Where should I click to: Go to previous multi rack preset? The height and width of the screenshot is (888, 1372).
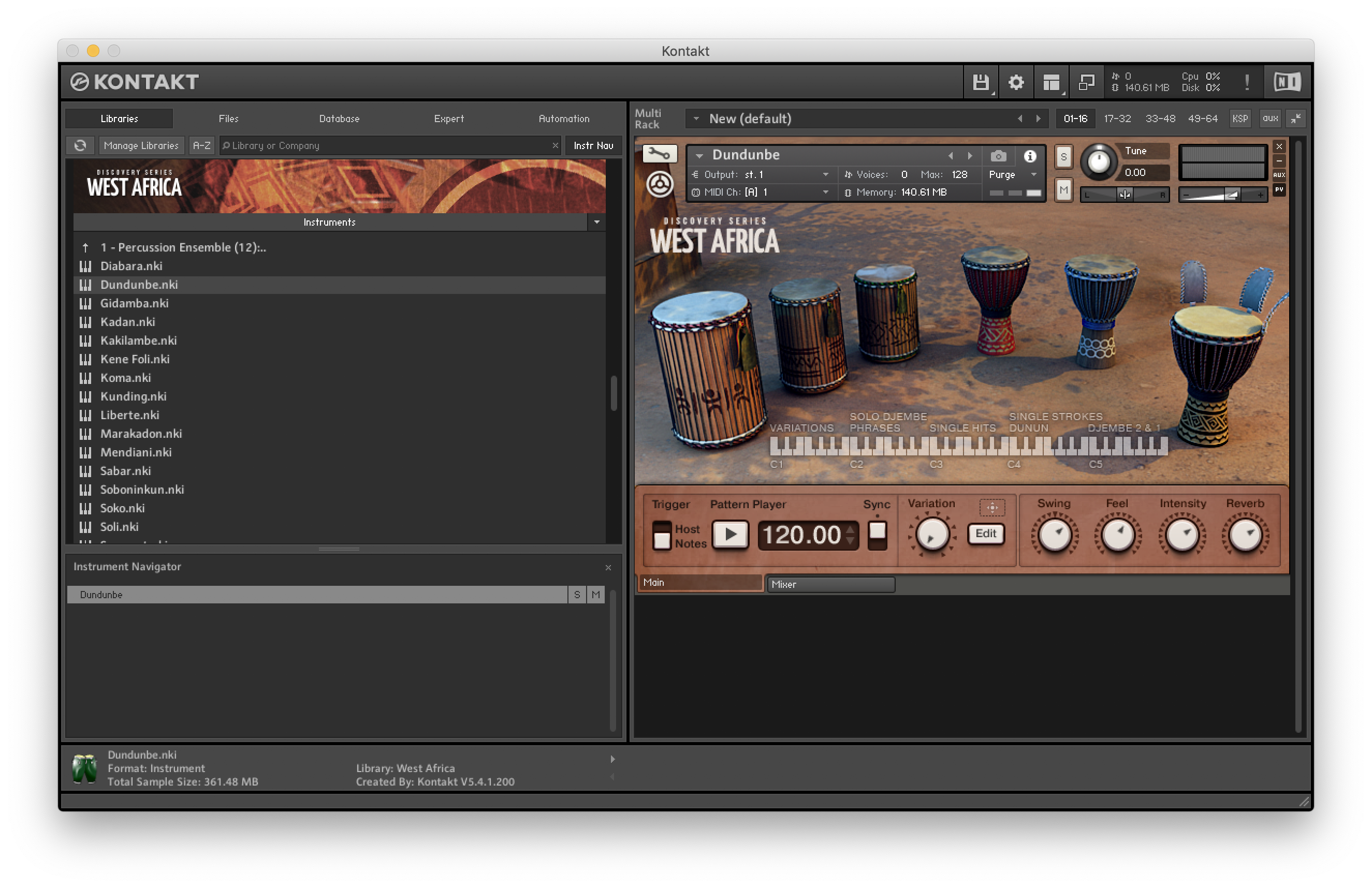[x=1020, y=119]
